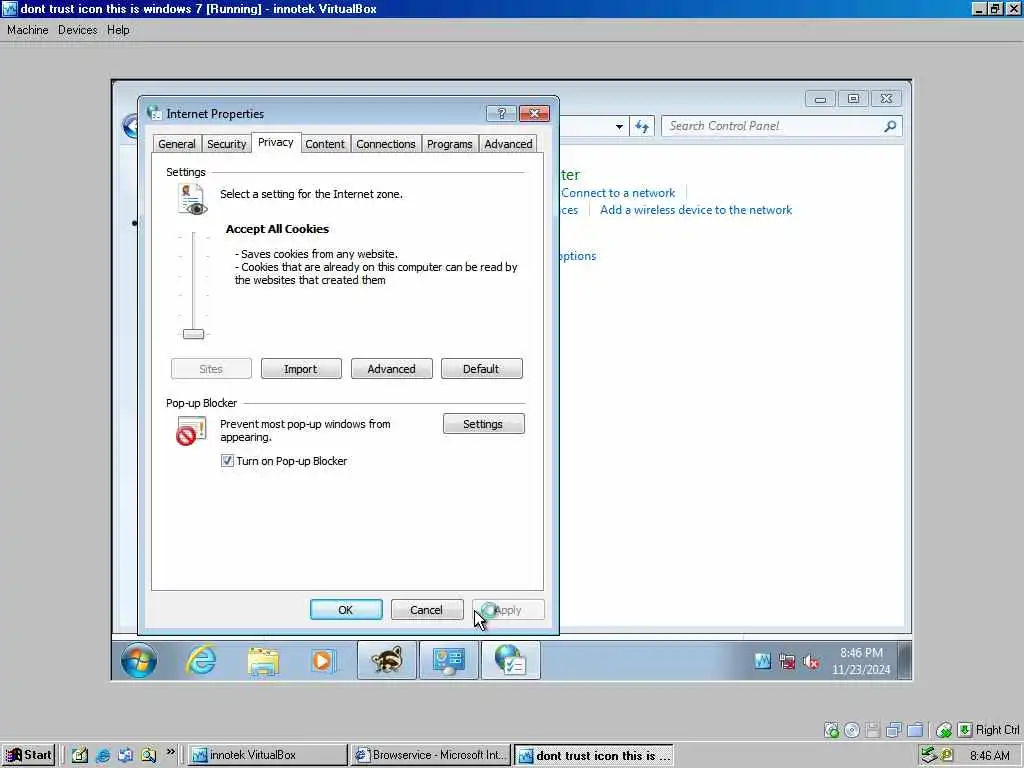The height and width of the screenshot is (768, 1024).
Task: Open Pop-up Blocker Settings button
Action: pyautogui.click(x=483, y=424)
